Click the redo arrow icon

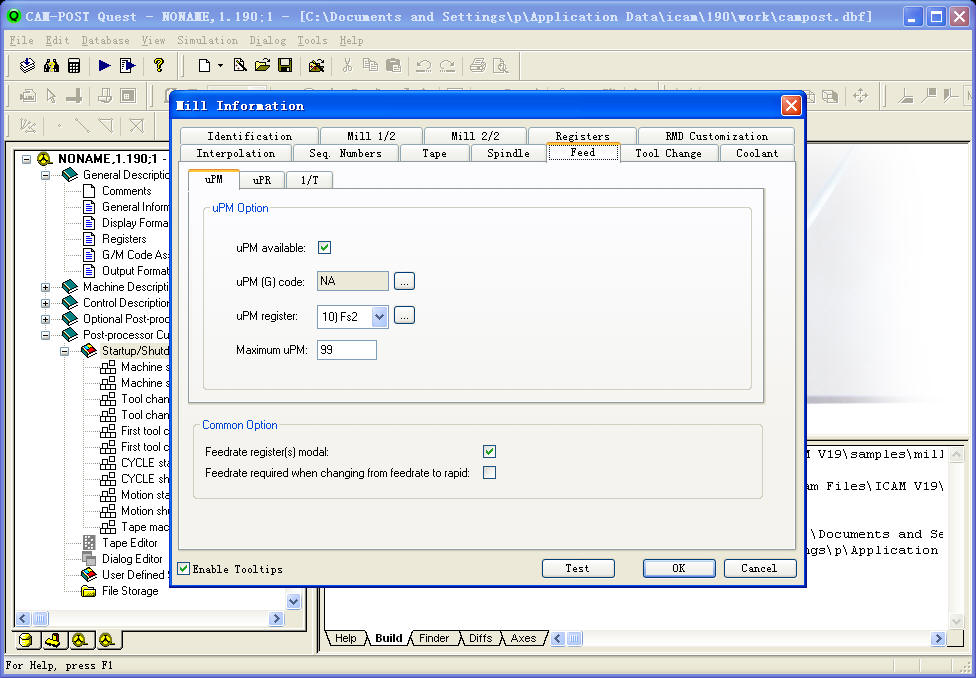[447, 65]
